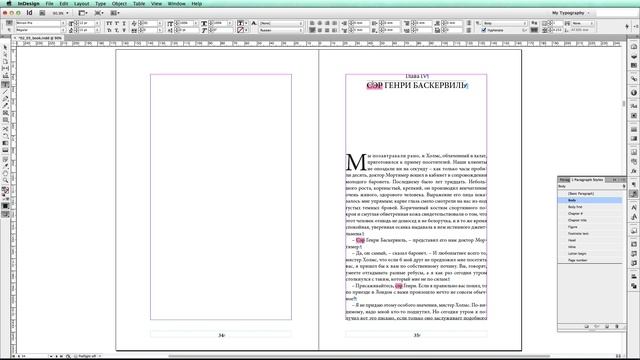640x360 pixels.
Task: Select the document tab 02_03_book.indd
Action: (39, 38)
